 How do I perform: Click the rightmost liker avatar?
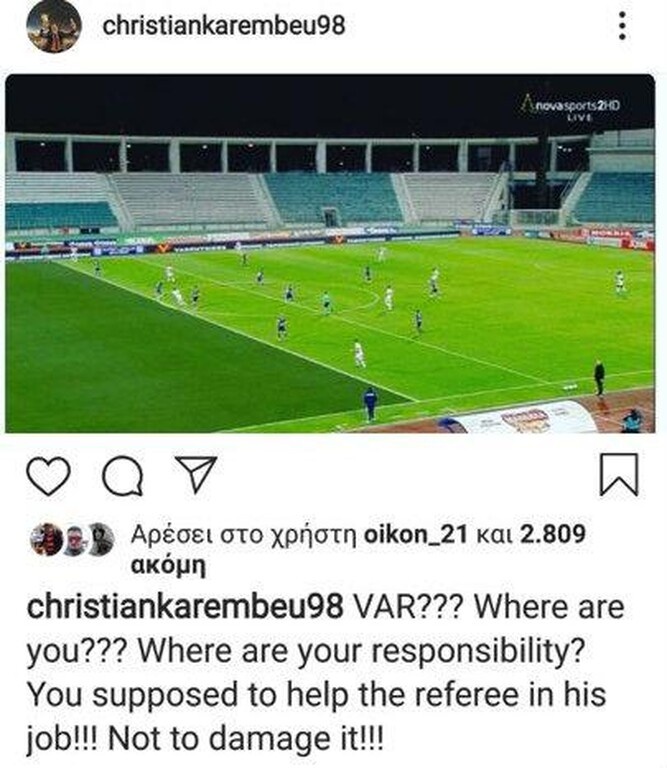coord(99,540)
